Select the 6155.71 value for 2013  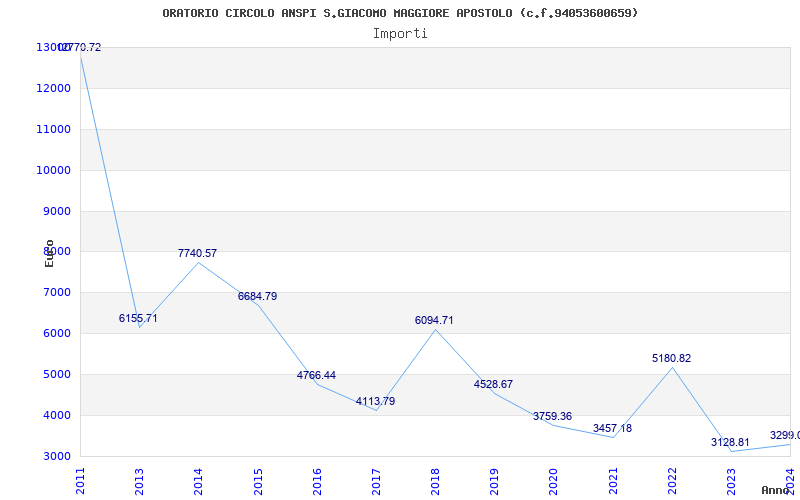pos(138,318)
